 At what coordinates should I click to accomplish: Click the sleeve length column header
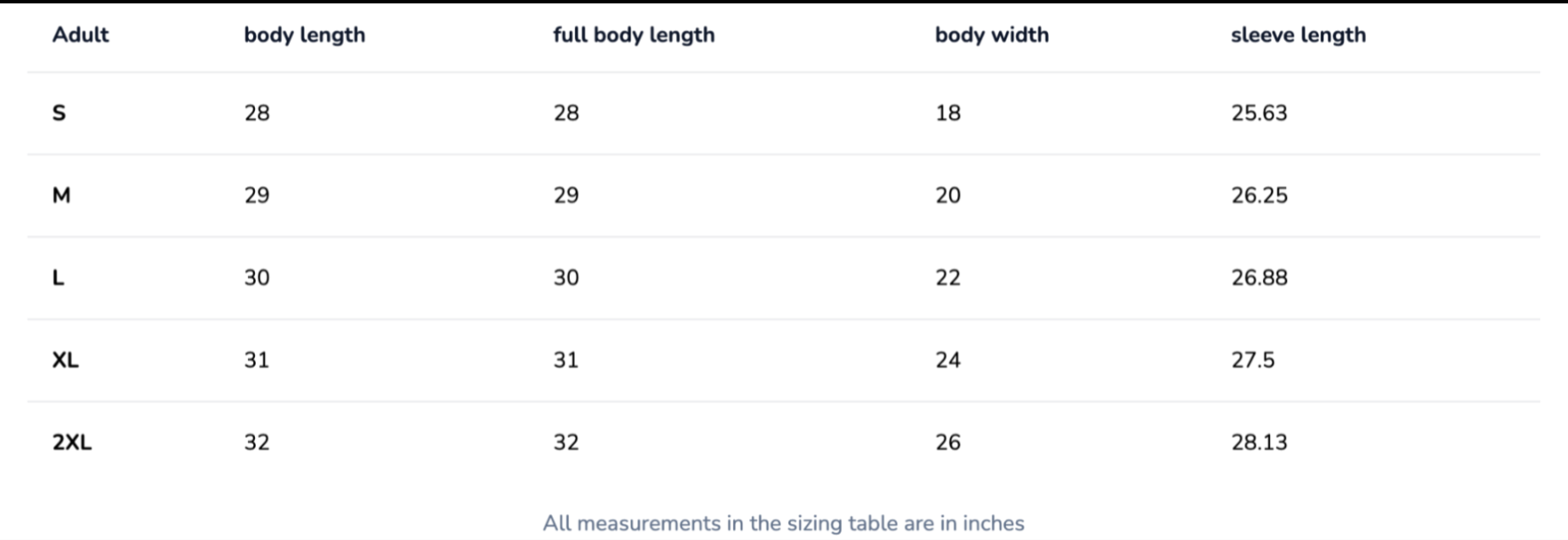click(1298, 35)
